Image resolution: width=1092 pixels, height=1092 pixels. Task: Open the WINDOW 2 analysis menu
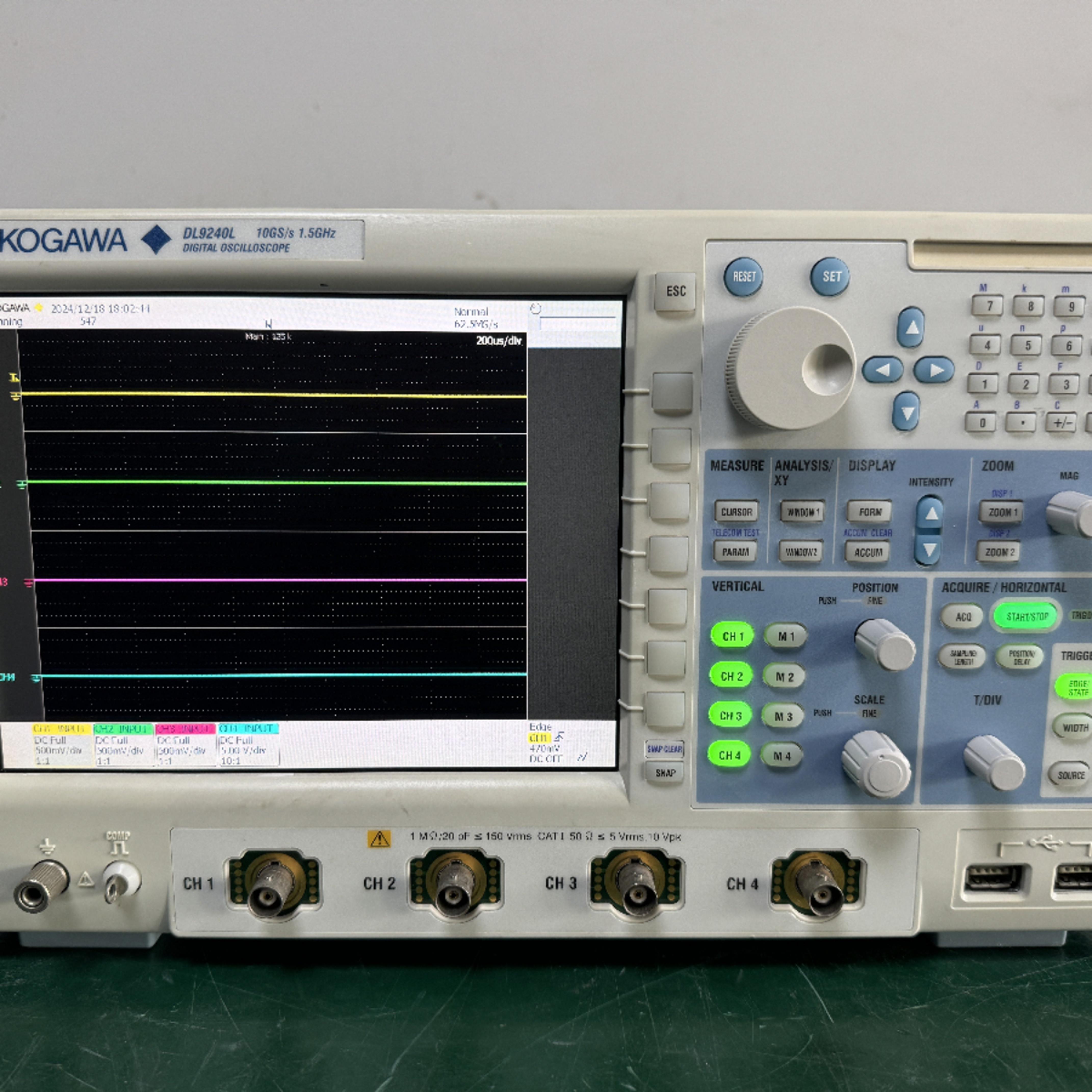tap(801, 552)
